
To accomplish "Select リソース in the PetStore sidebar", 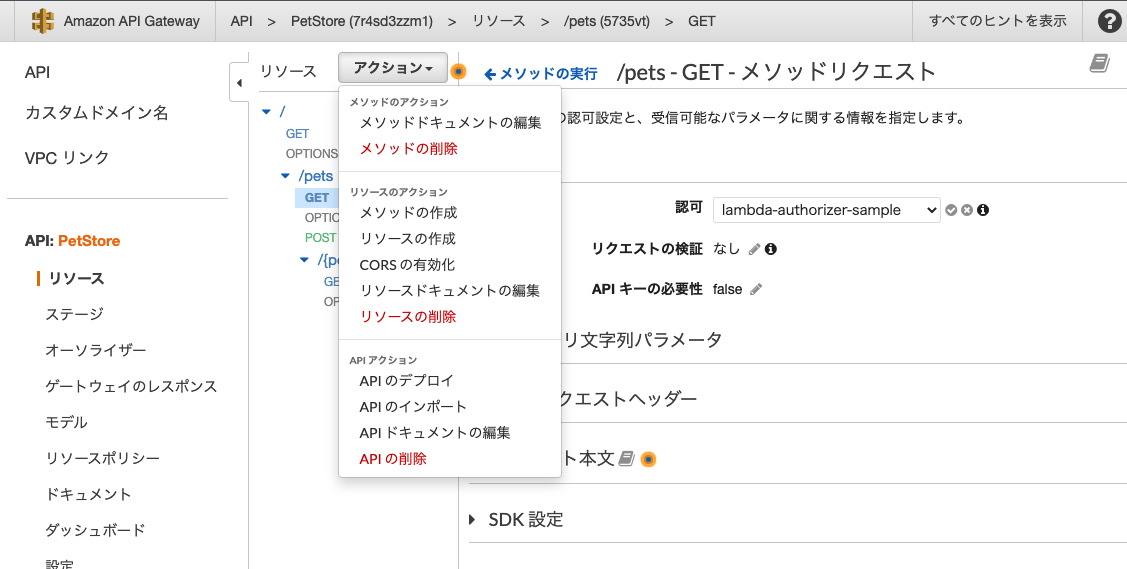I will (x=76, y=278).
